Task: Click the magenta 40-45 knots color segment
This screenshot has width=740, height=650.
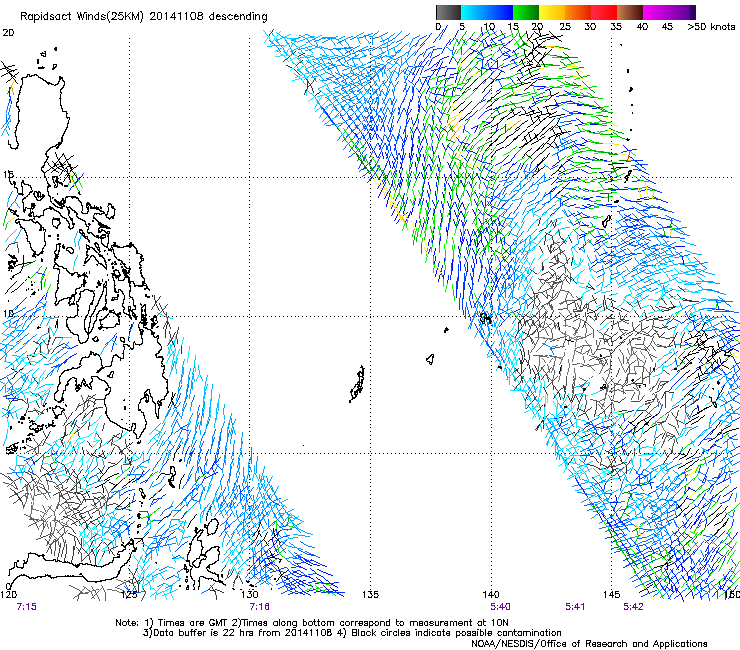Action: 656,12
